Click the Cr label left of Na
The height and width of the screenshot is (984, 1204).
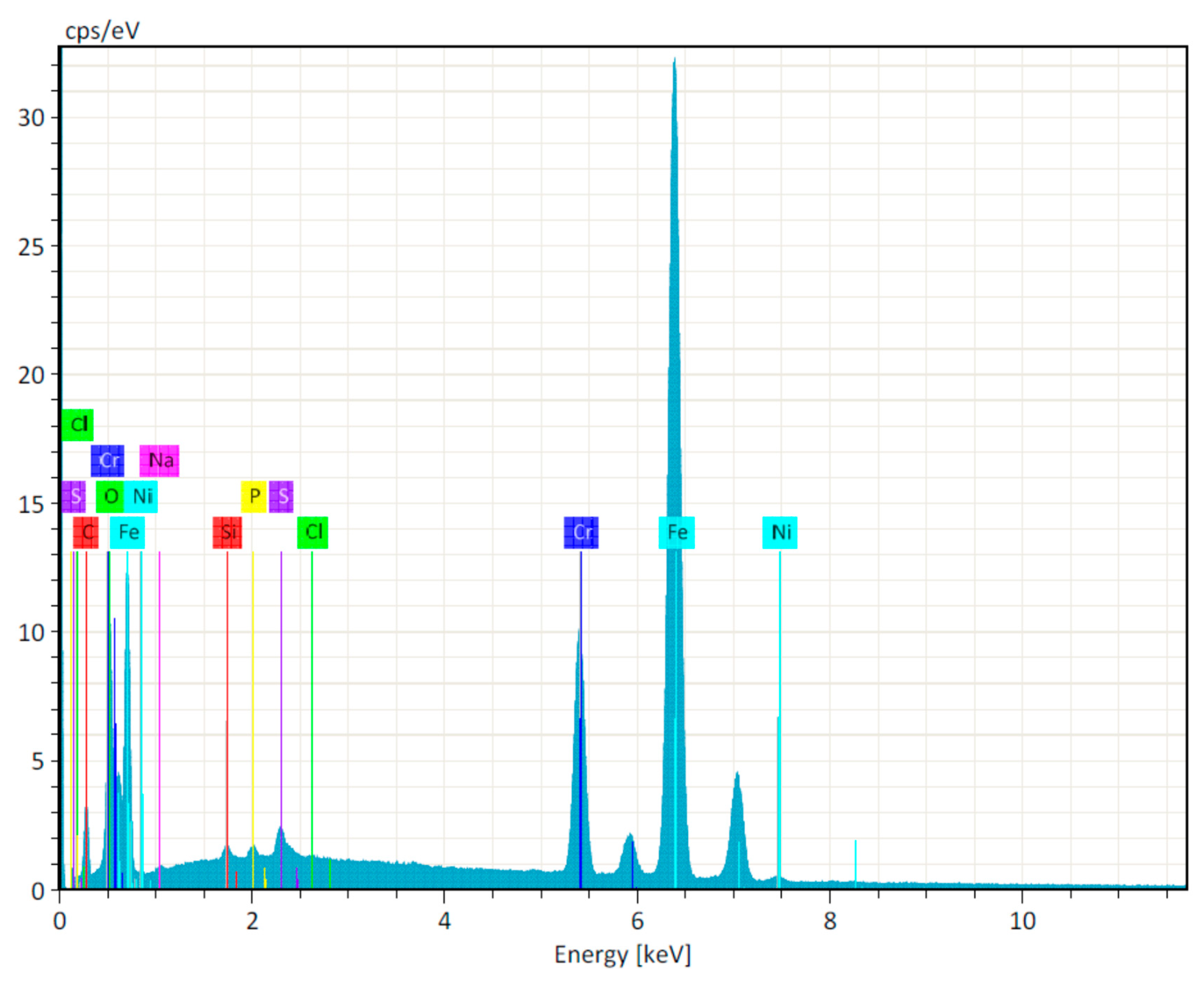tap(107, 460)
